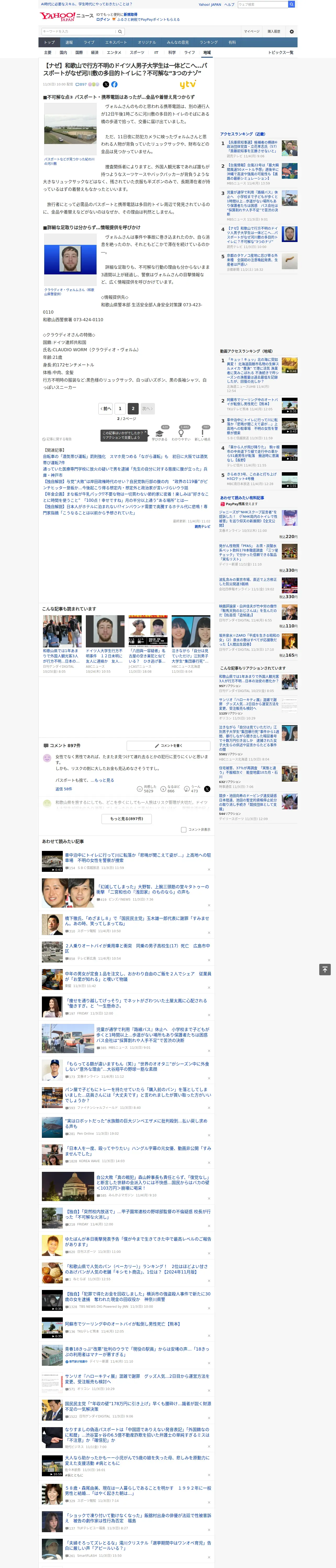
Task: Open Yahoo! JAPAN link in top bar
Action: tap(210, 4)
